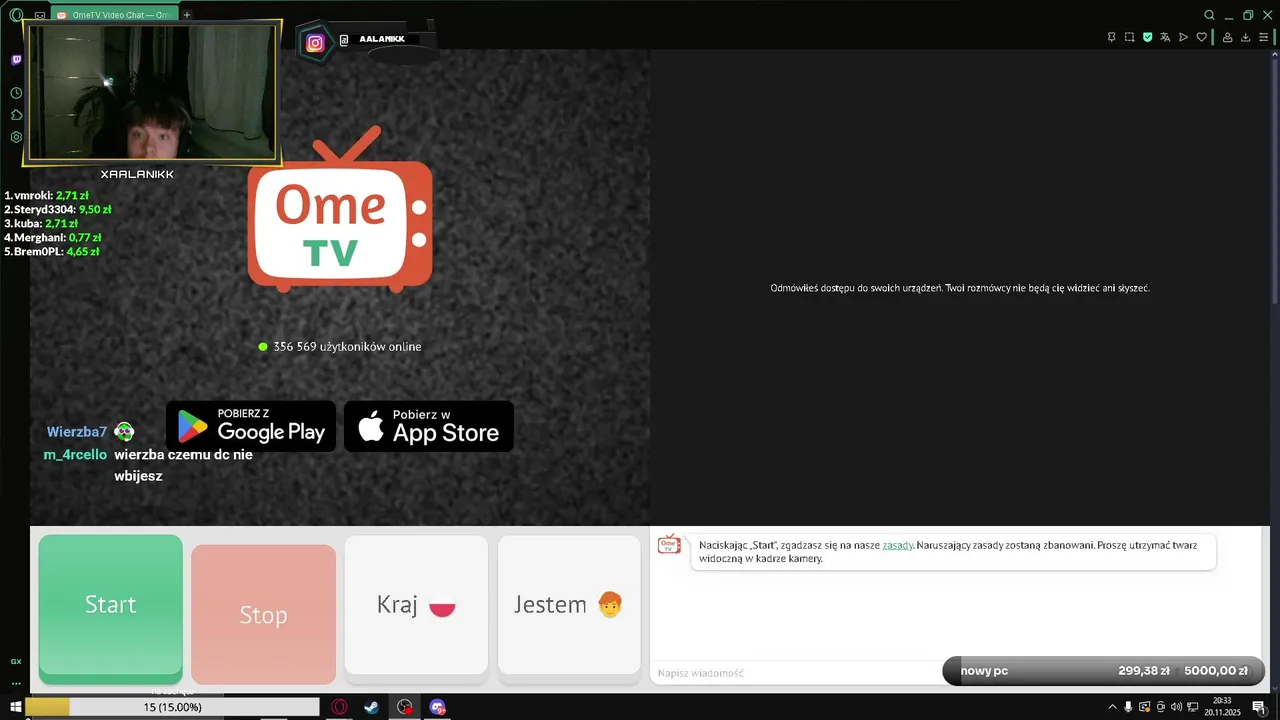Open the GX Corner gamepad icon
Screen dimensions: 1280x720
[40, 15]
